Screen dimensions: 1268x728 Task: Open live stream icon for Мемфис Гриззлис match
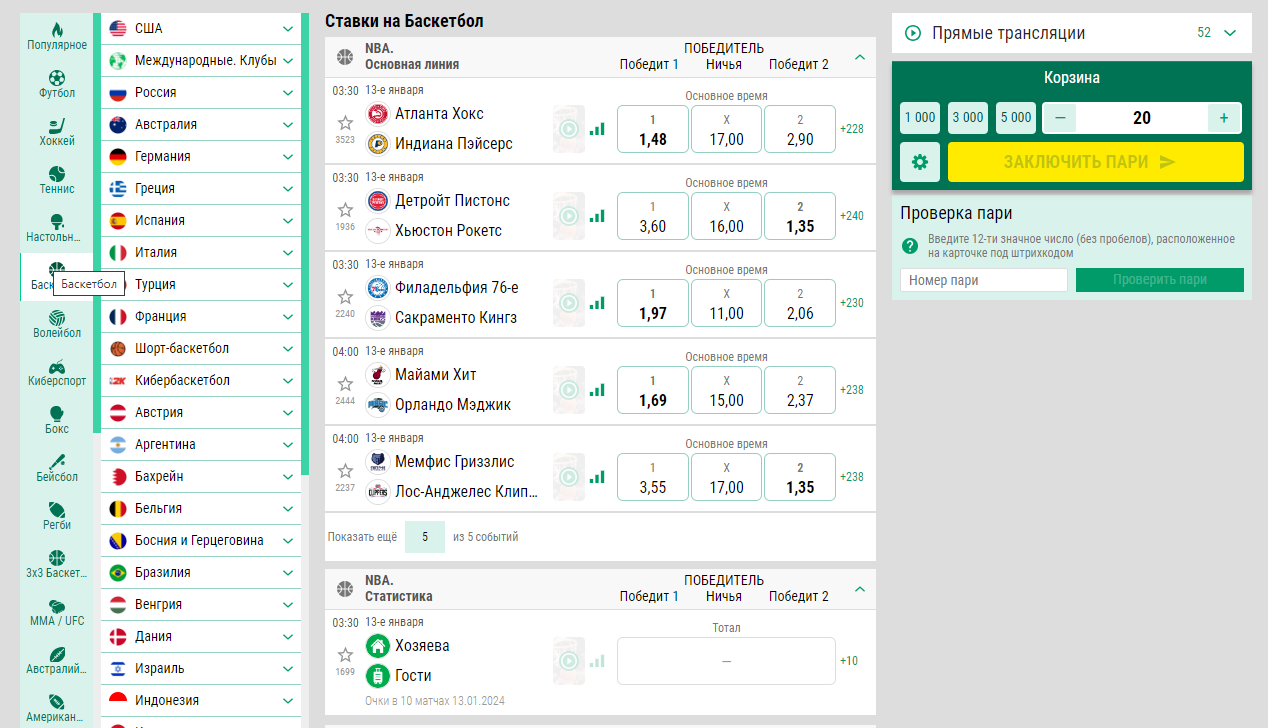[569, 477]
